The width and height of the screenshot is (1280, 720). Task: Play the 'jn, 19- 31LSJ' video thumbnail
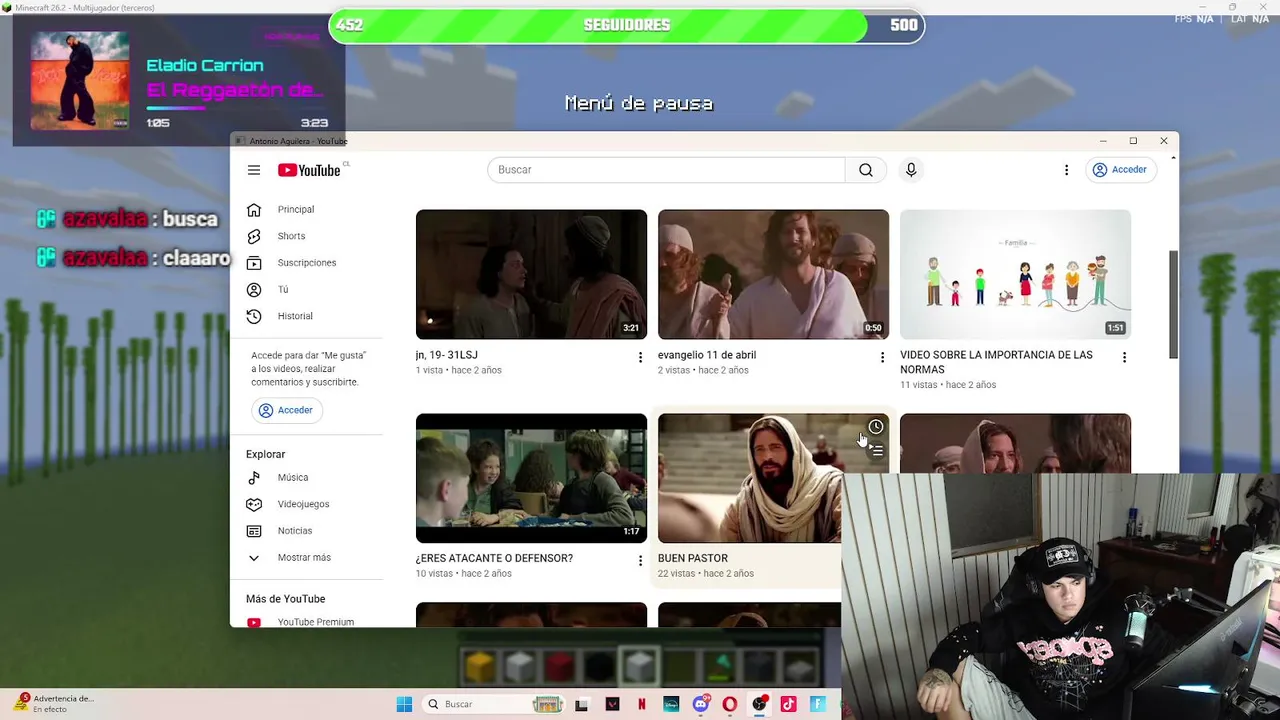[x=531, y=274]
